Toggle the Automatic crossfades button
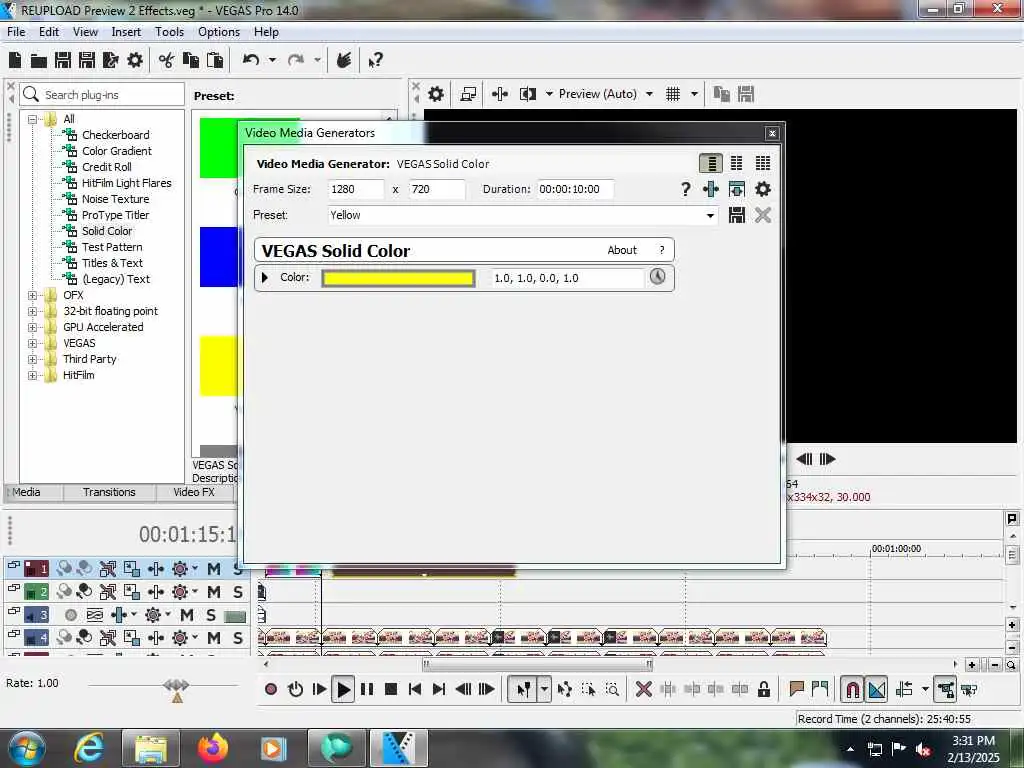 coord(876,689)
